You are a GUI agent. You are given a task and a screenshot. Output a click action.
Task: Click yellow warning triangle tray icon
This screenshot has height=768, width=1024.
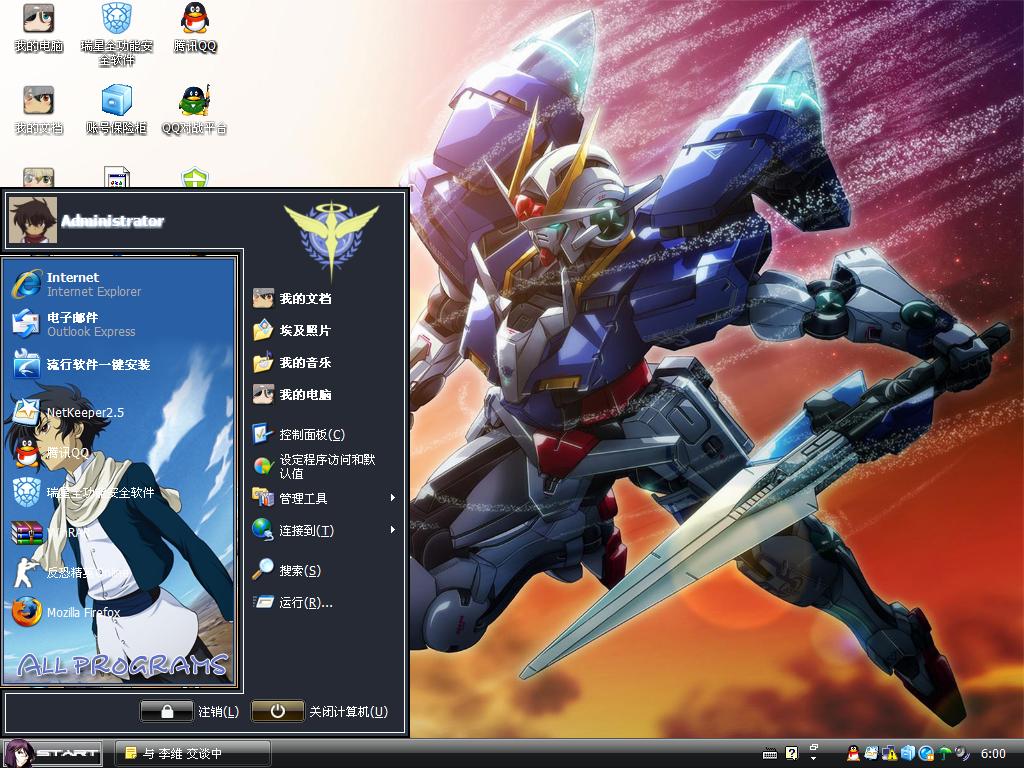pos(889,753)
